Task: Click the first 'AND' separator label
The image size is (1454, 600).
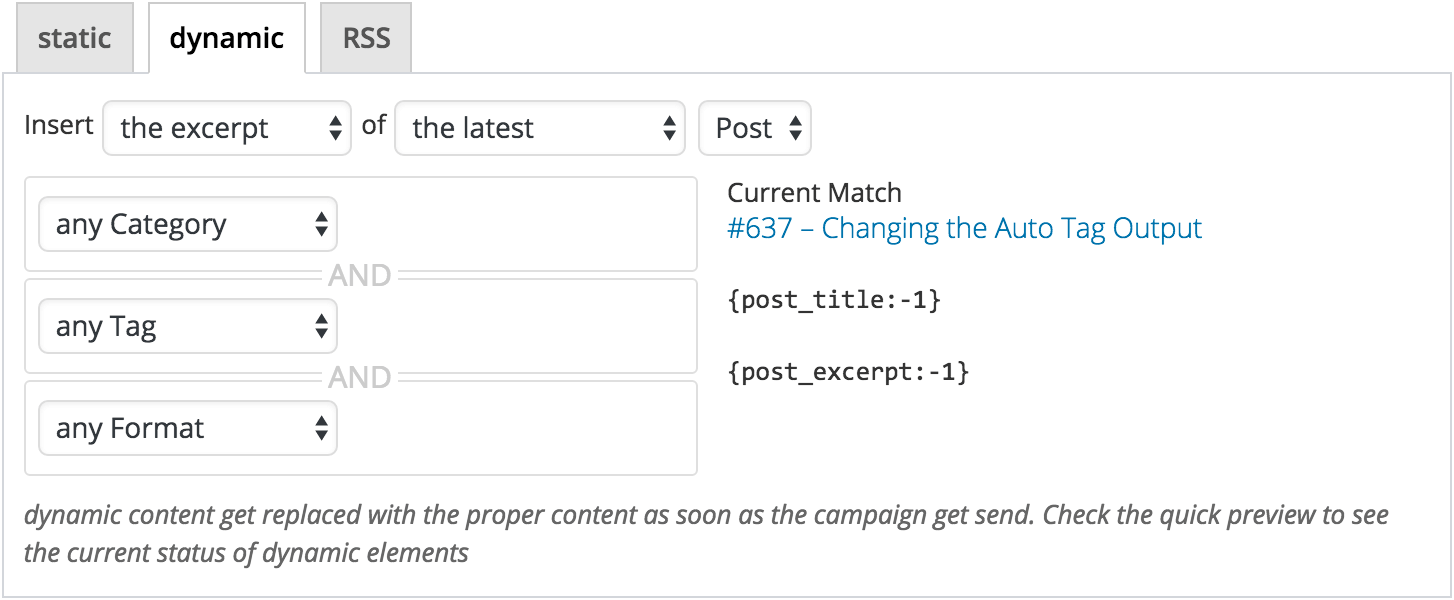Action: click(x=361, y=275)
